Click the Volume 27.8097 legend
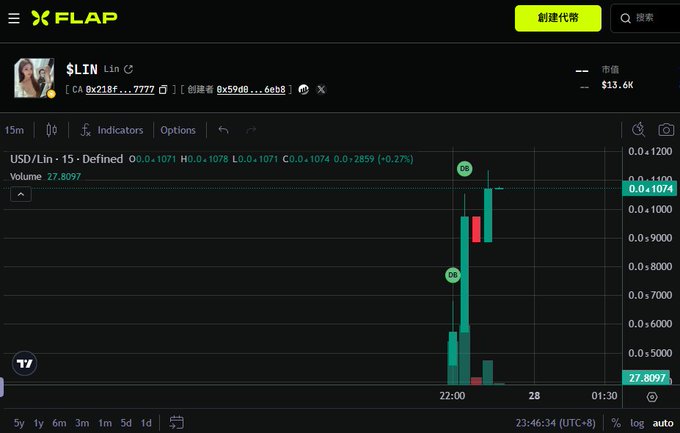Image resolution: width=680 pixels, height=433 pixels. pyautogui.click(x=46, y=177)
